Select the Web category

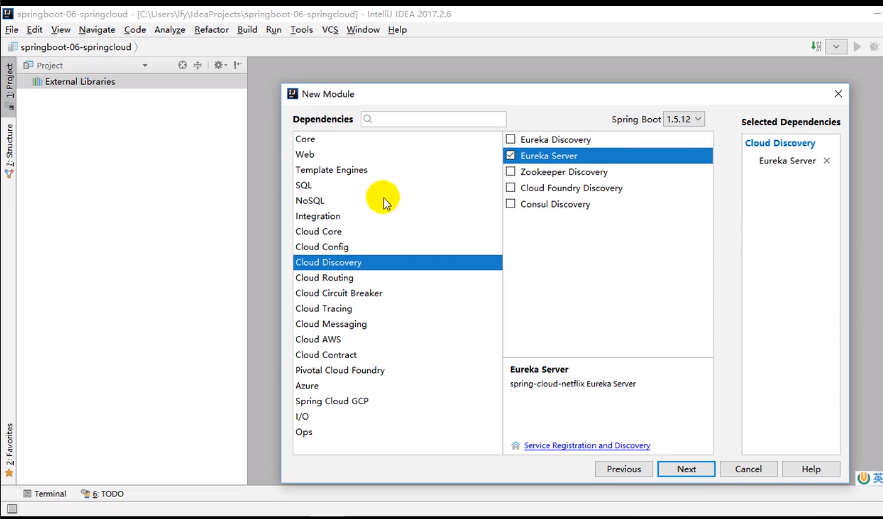coord(398,154)
